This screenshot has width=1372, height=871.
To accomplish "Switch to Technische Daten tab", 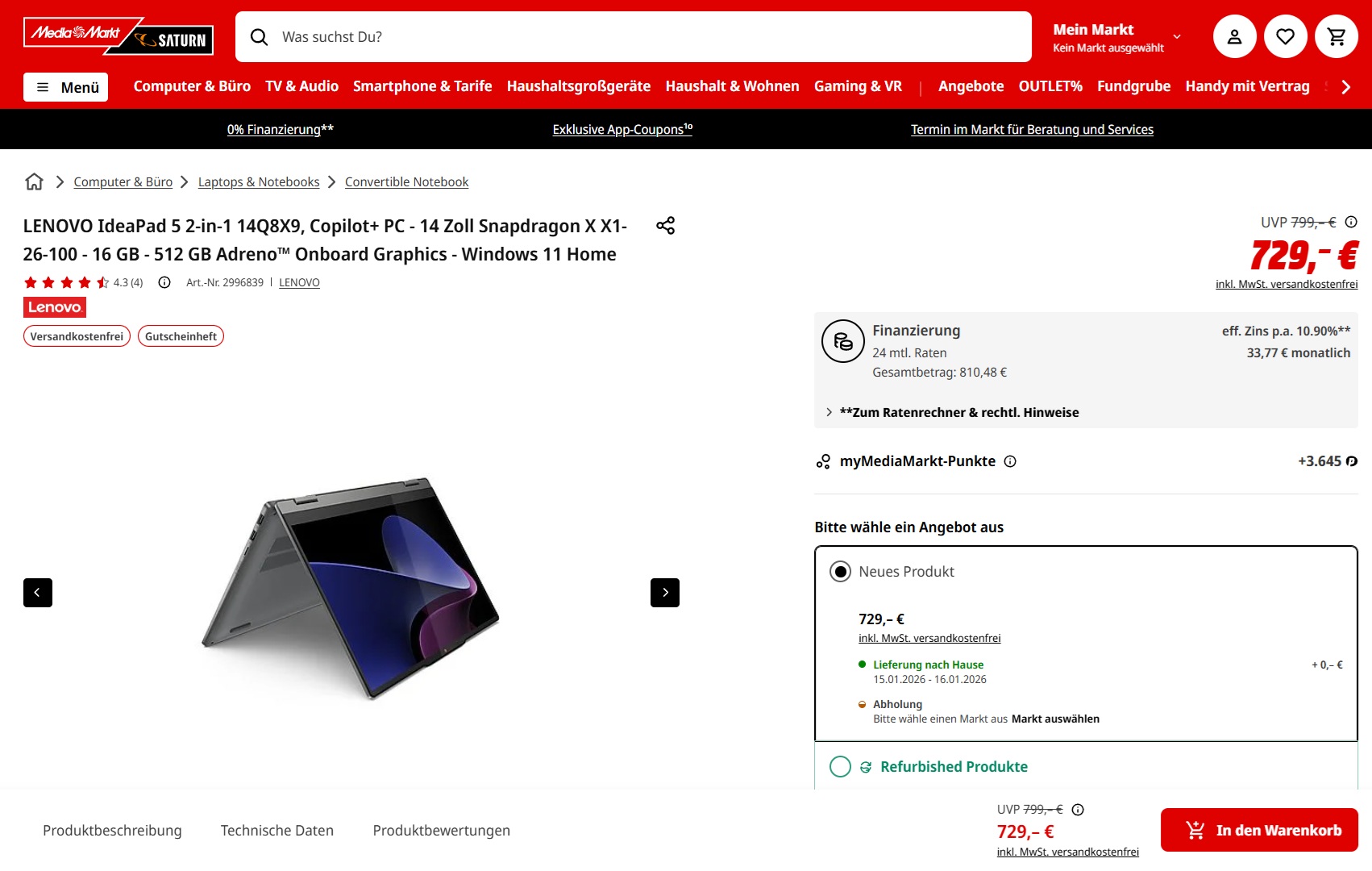I will (x=277, y=831).
